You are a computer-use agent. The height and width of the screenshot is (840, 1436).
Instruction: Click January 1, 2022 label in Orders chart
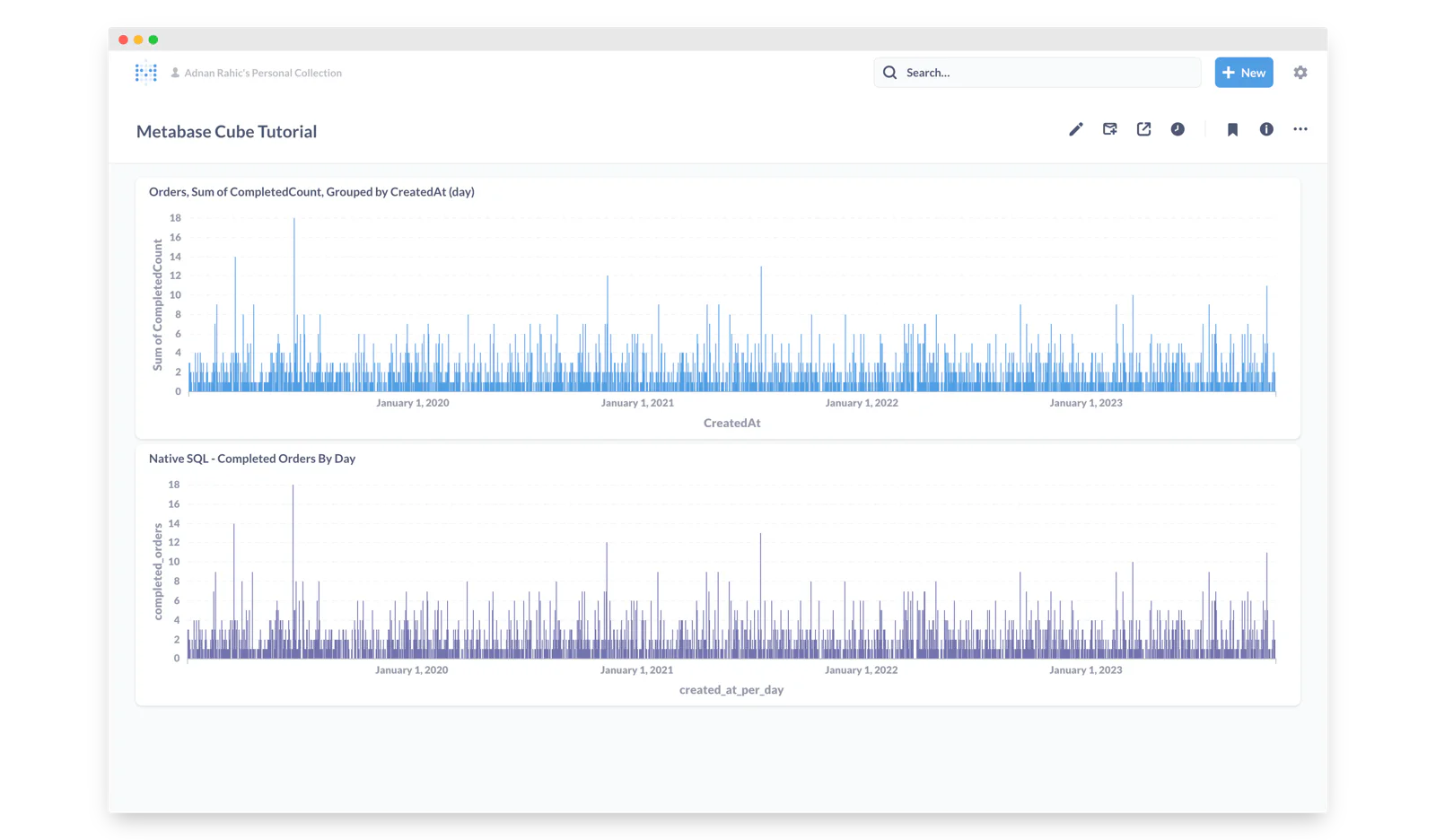tap(862, 403)
